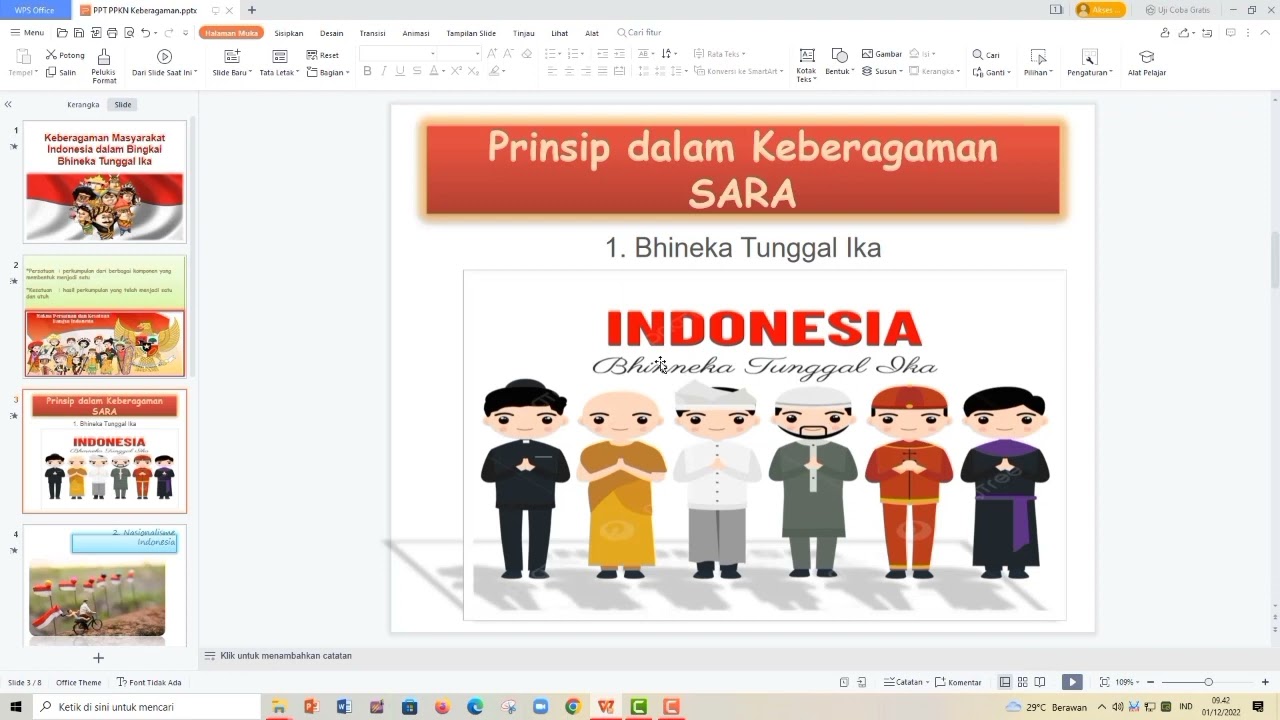Click the Save icon in quick toolbar
Image resolution: width=1280 pixels, height=720 pixels.
coord(79,33)
